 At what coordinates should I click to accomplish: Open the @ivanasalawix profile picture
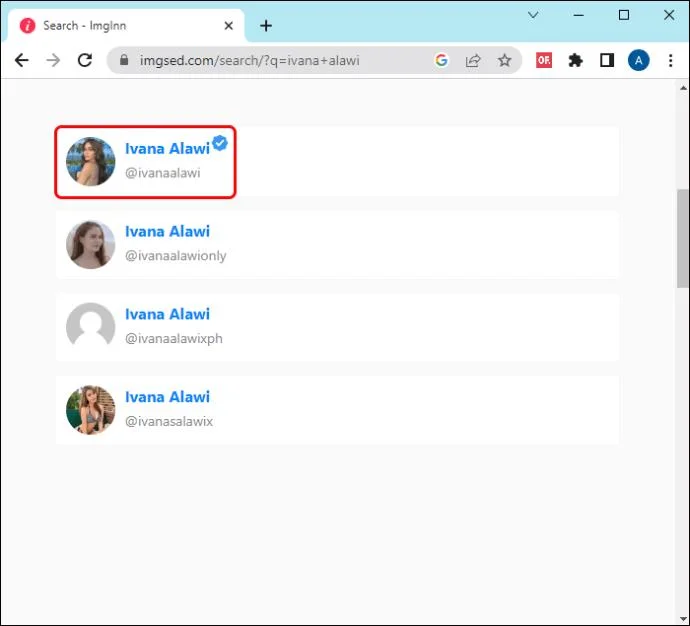pyautogui.click(x=91, y=410)
